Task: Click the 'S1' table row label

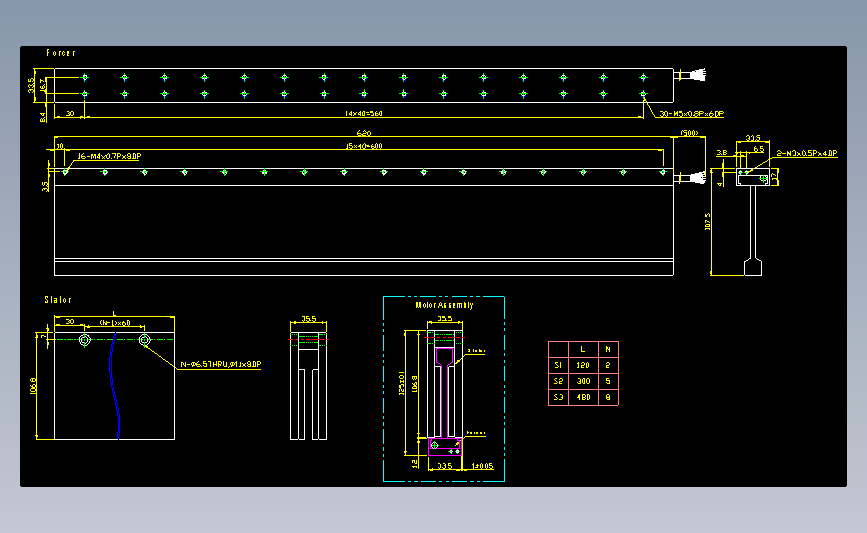Action: pos(558,365)
